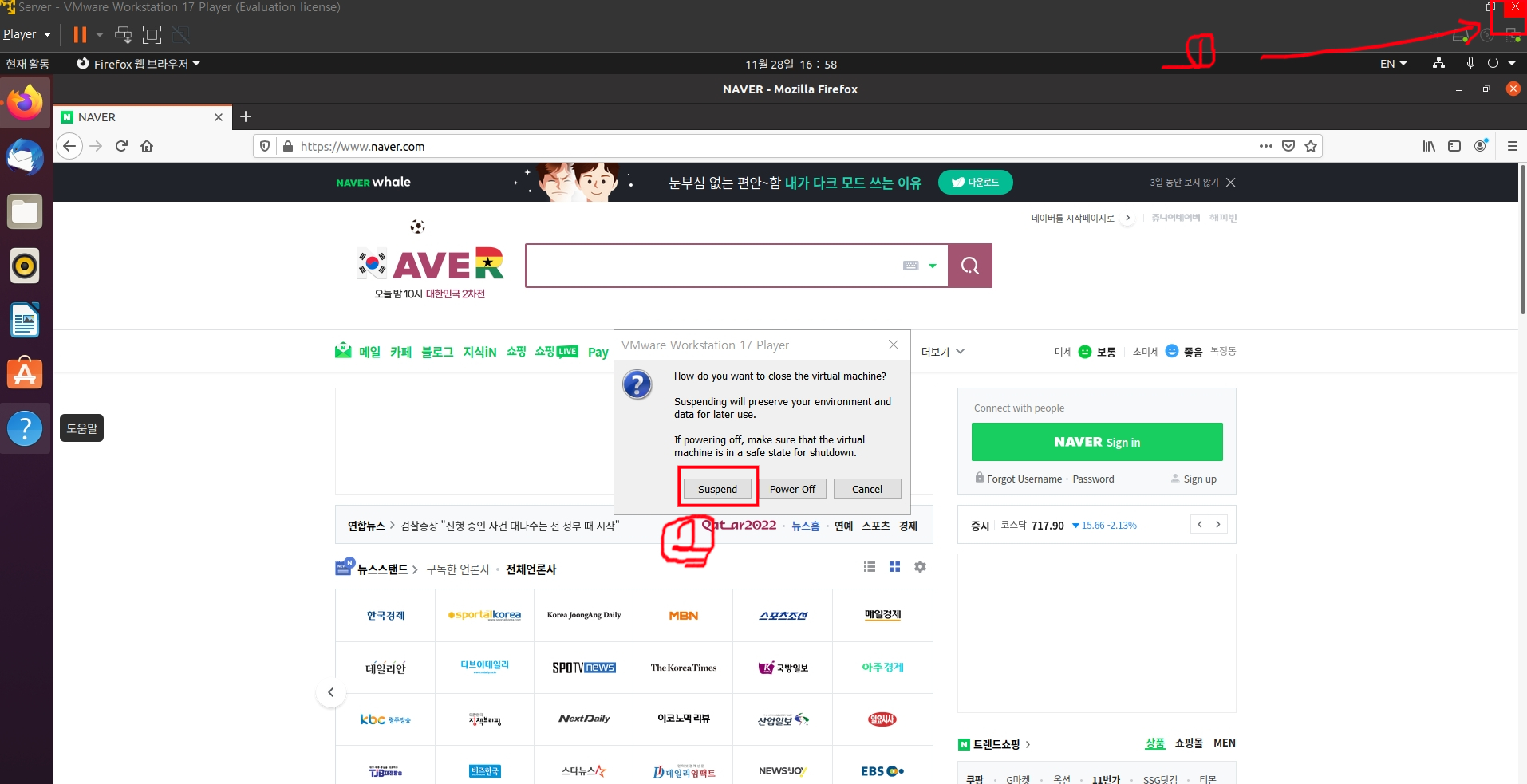1527x784 pixels.
Task: Open the Help icon in the dock
Action: (25, 428)
